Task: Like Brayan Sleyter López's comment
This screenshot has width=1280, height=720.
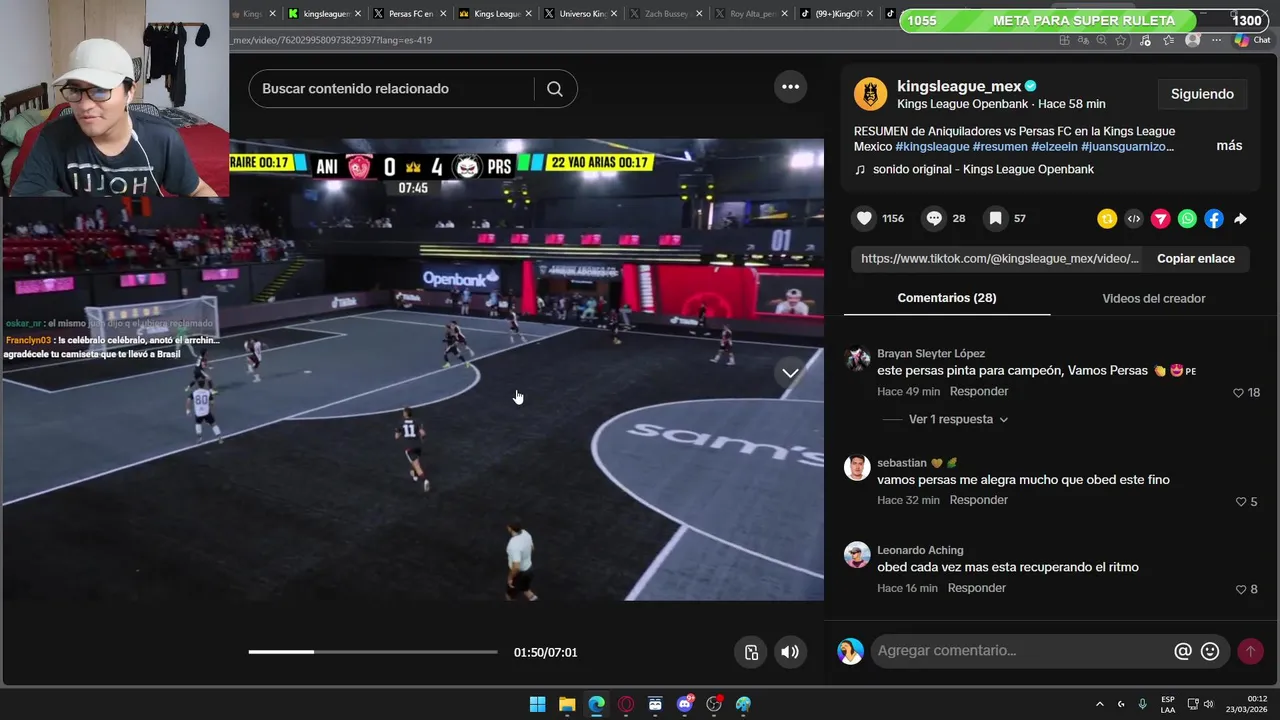Action: click(1238, 393)
